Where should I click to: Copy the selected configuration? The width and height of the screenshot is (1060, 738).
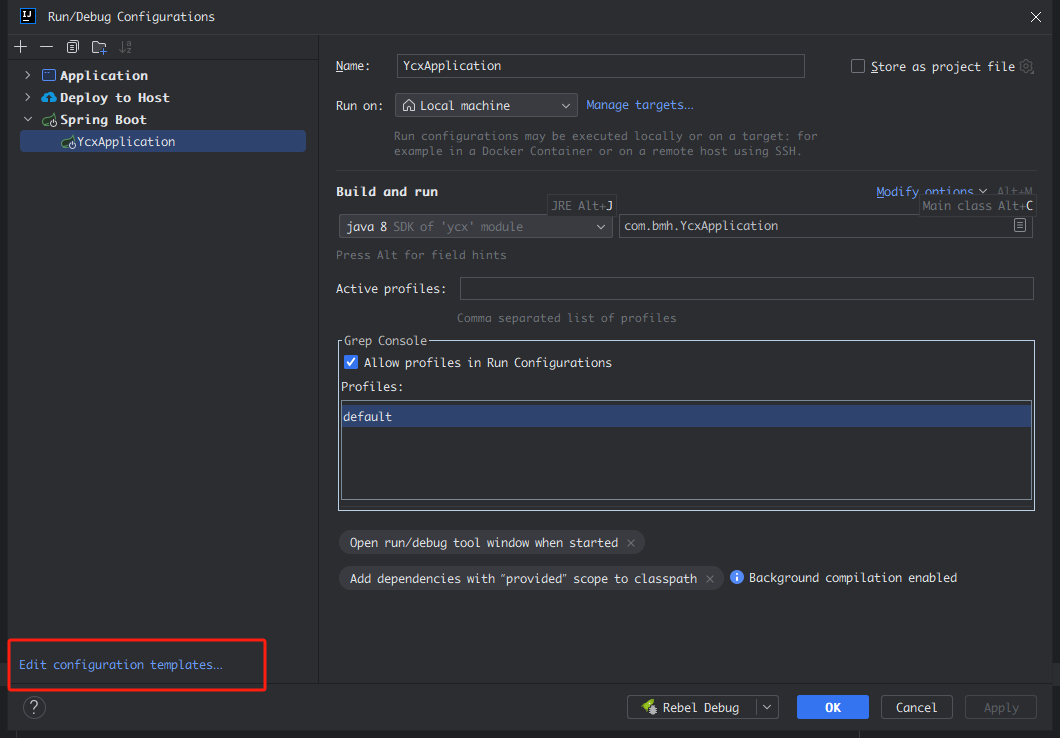[72, 47]
